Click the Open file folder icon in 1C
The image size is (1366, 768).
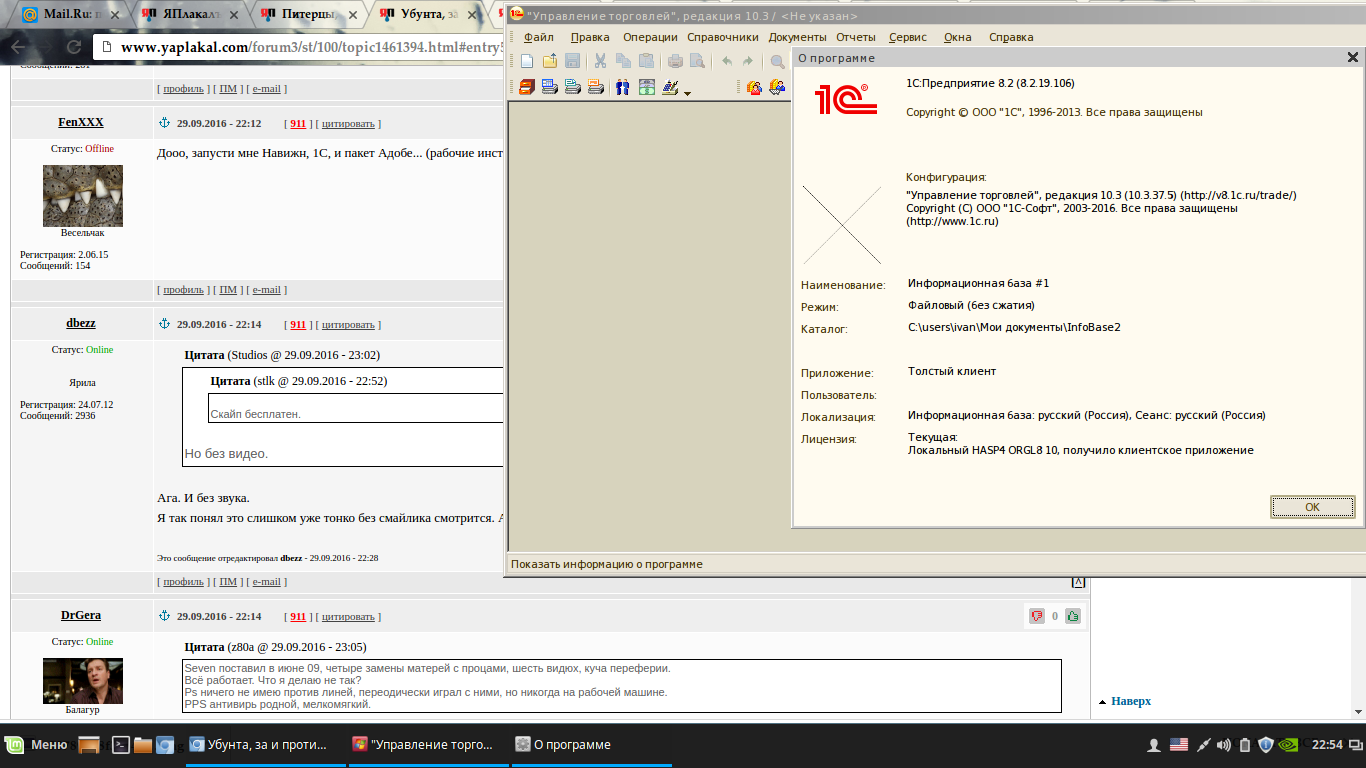tap(550, 61)
